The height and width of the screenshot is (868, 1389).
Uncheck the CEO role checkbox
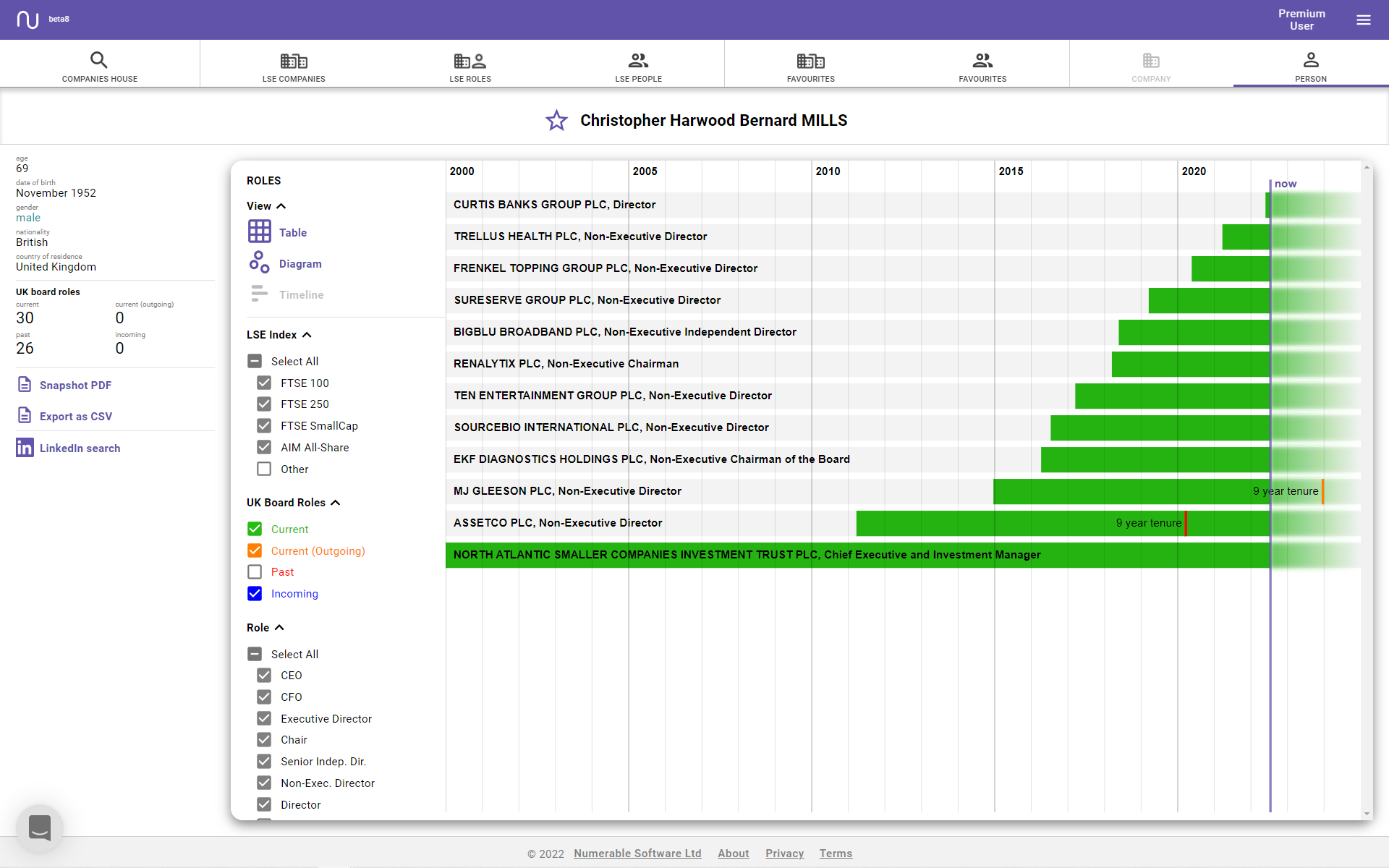[x=264, y=675]
